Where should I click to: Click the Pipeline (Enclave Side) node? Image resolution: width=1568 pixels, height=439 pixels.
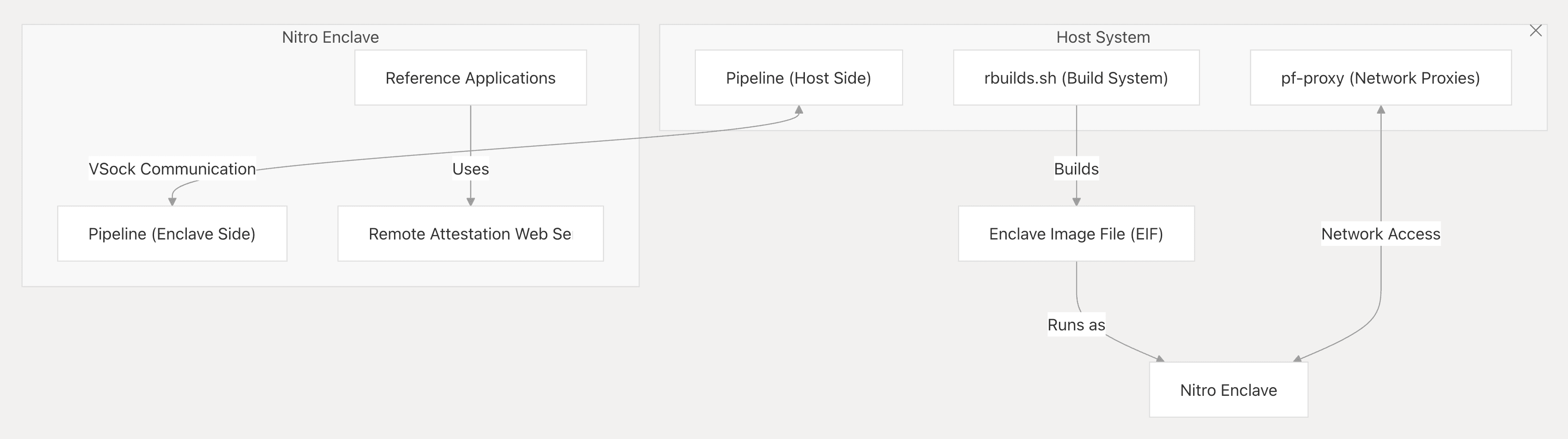pyautogui.click(x=172, y=234)
